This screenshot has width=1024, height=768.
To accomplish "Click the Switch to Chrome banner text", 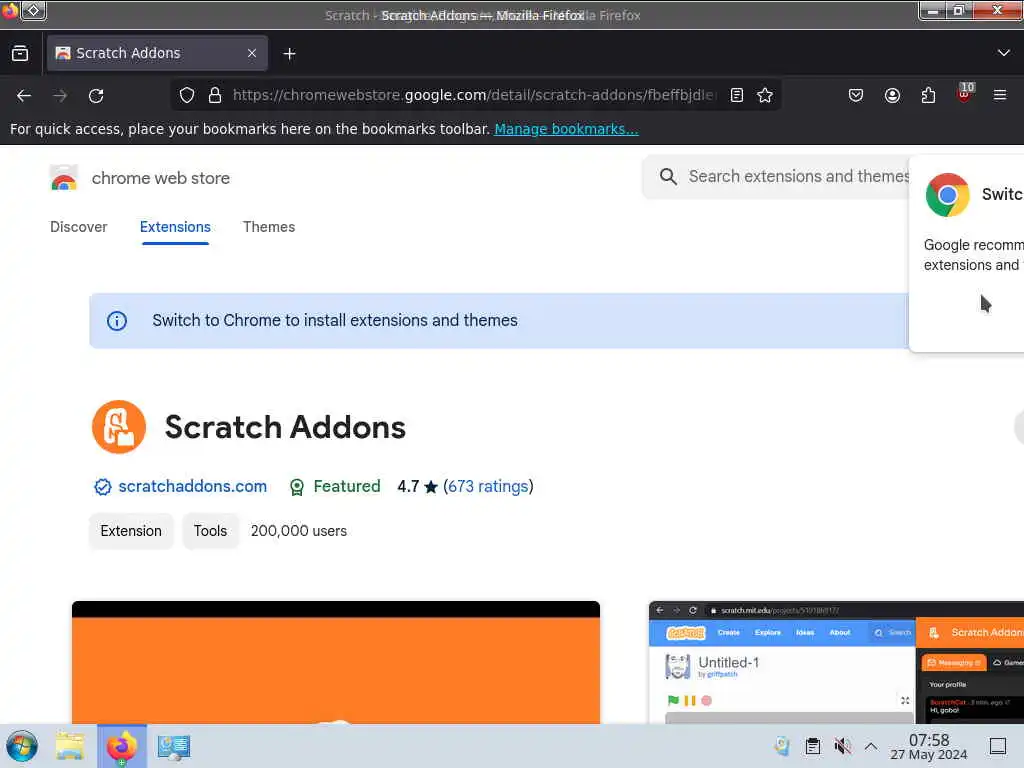I will (x=335, y=321).
